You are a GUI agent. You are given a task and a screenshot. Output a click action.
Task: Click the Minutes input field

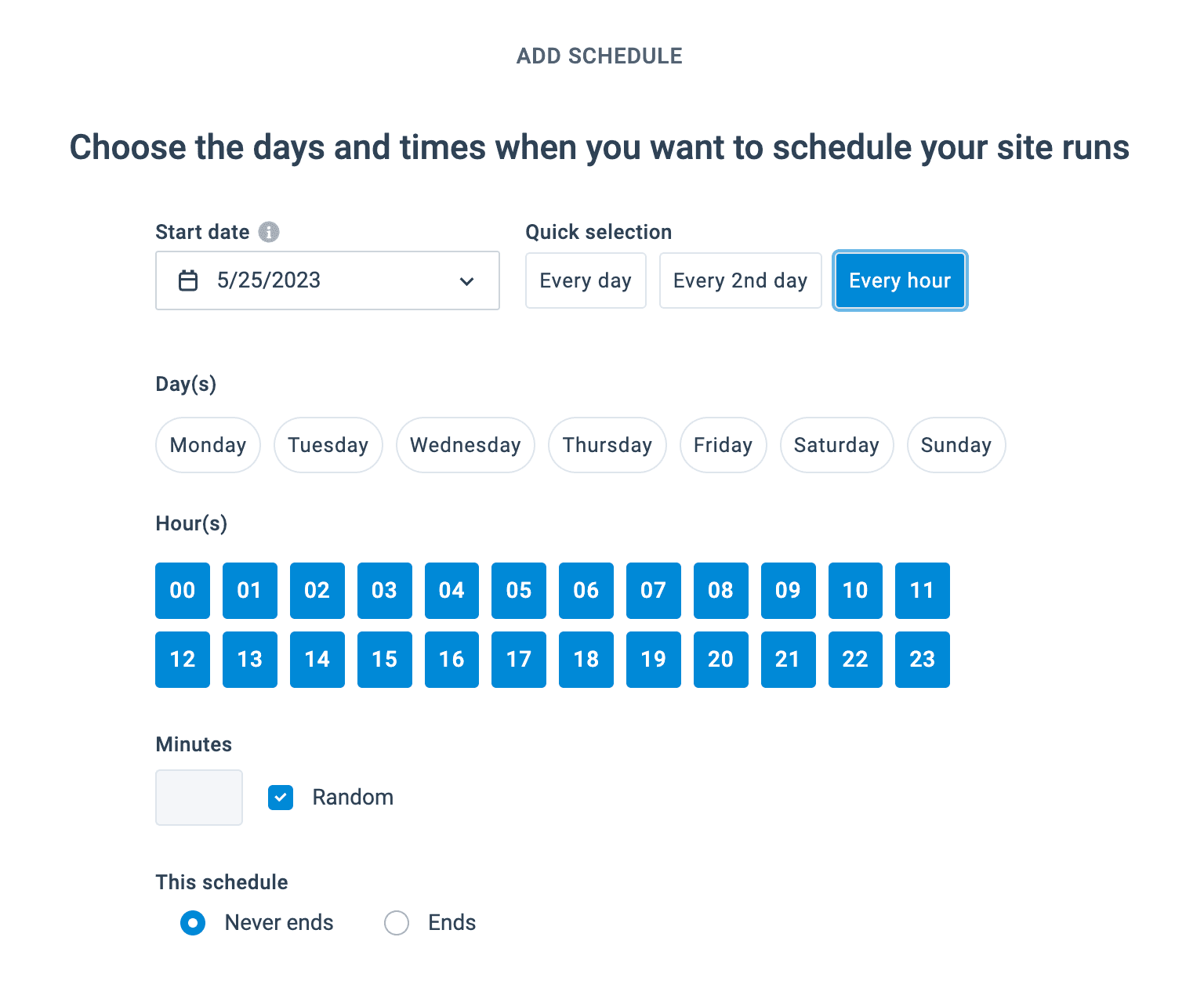click(199, 798)
